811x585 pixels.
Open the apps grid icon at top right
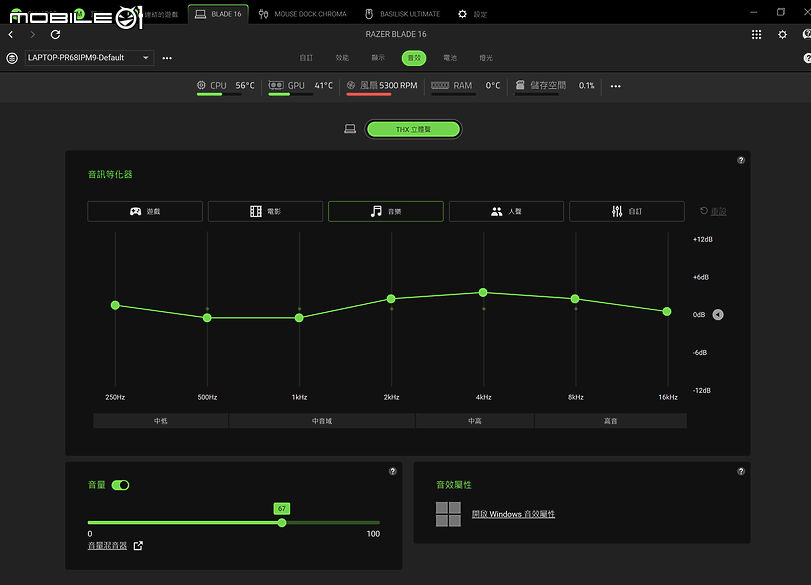pyautogui.click(x=756, y=35)
